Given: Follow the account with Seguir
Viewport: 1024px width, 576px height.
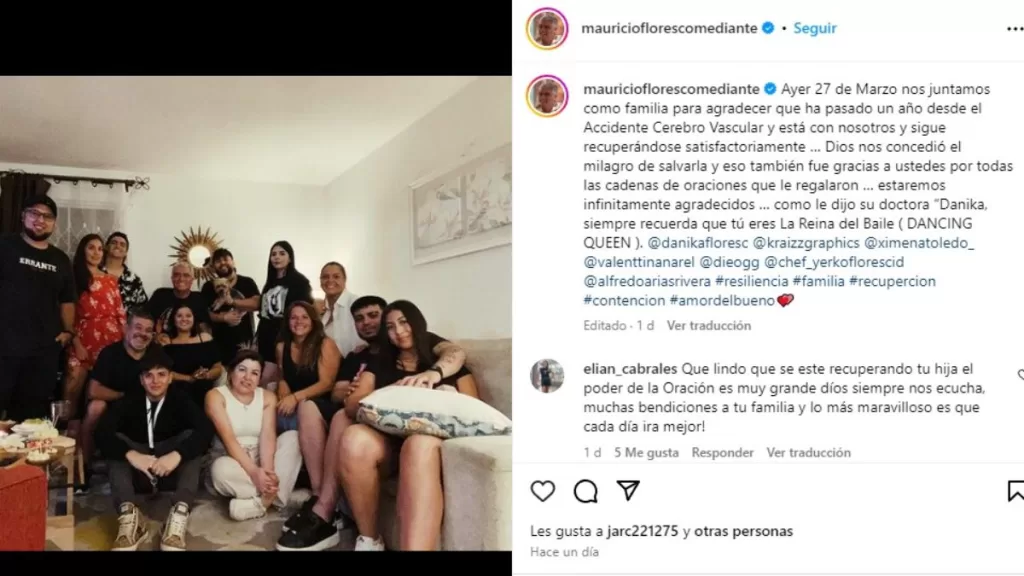Looking at the screenshot, I should tap(814, 28).
